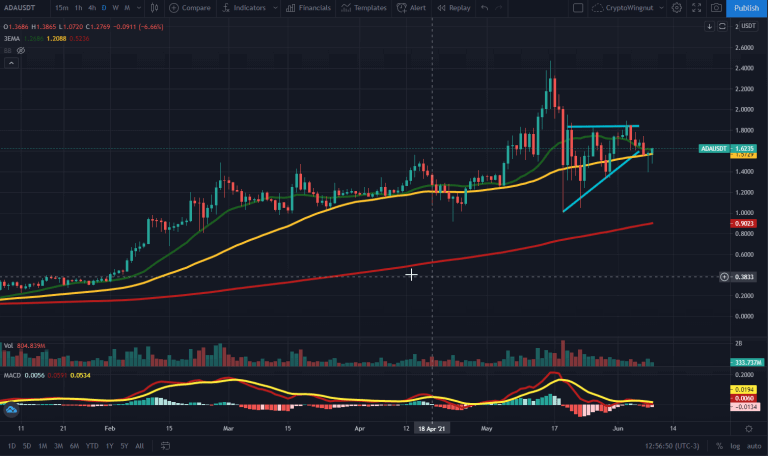Redo the last chart action
This screenshot has height=456, width=768.
click(499, 8)
